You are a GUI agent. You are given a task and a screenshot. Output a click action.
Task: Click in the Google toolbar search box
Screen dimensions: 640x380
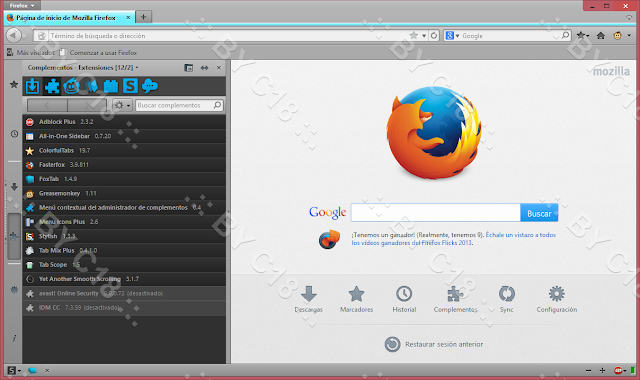point(510,36)
